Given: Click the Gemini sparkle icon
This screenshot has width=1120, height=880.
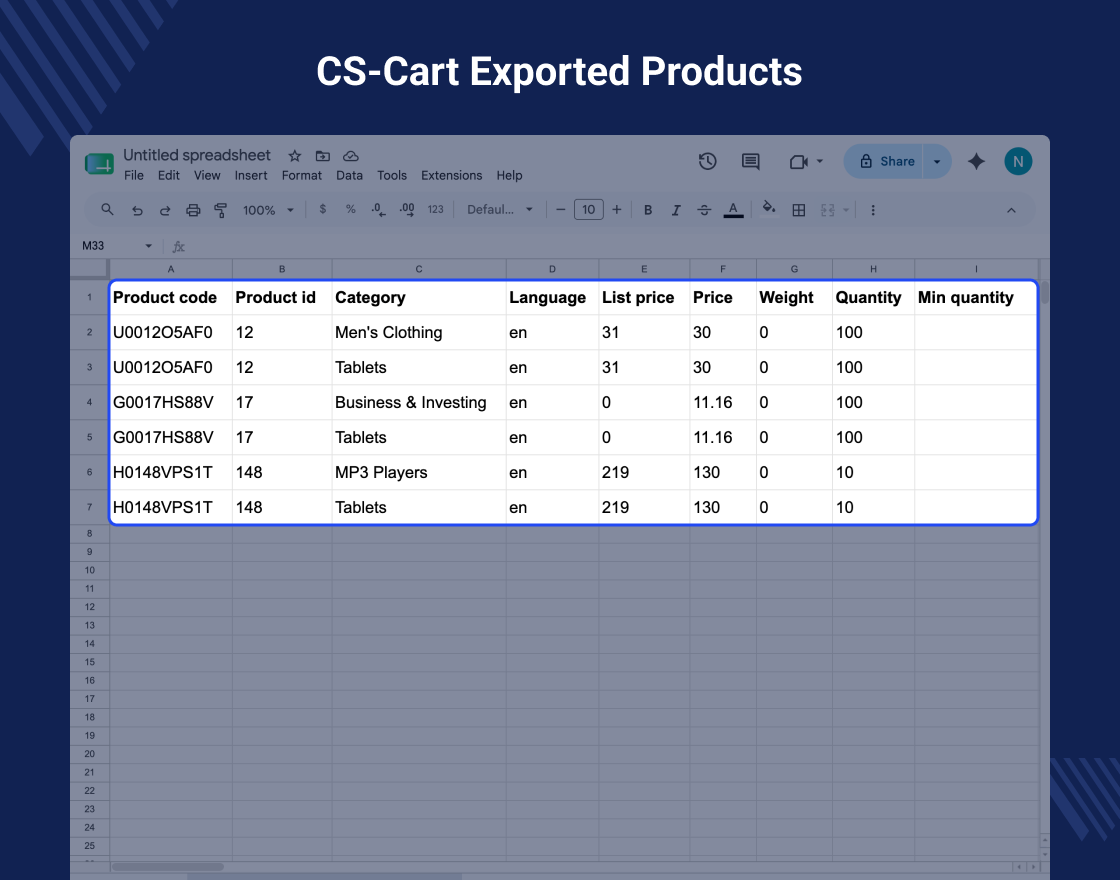Looking at the screenshot, I should pyautogui.click(x=976, y=161).
